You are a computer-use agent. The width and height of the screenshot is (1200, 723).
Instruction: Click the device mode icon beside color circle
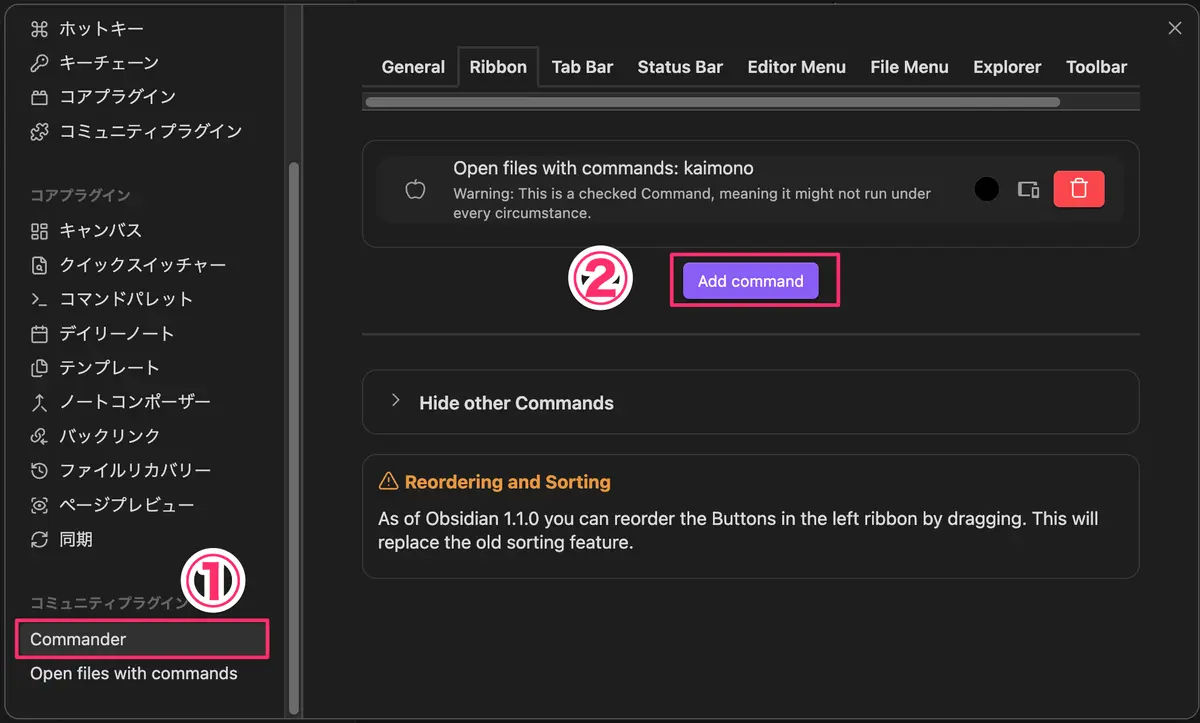(1028, 189)
